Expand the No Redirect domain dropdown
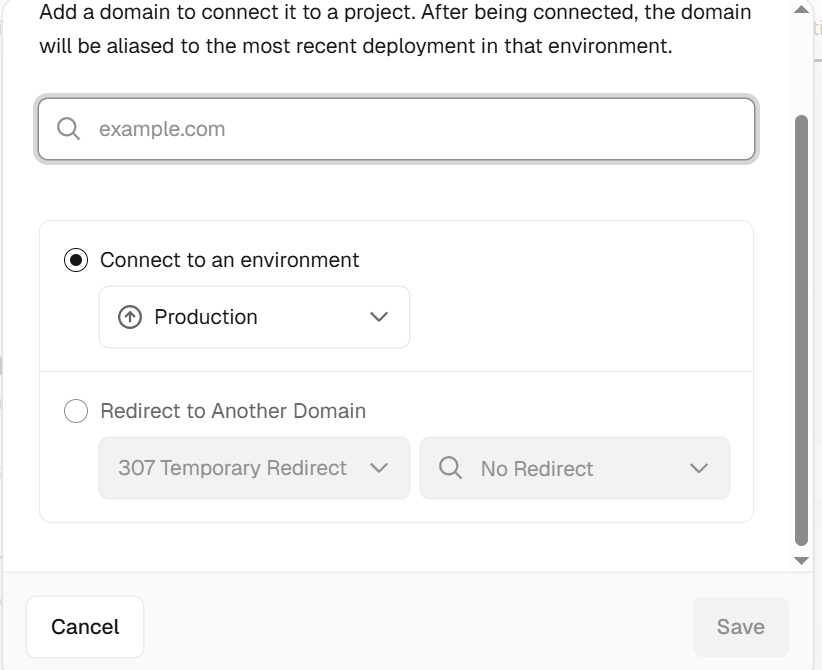Screen dimensions: 822x670 (574, 468)
